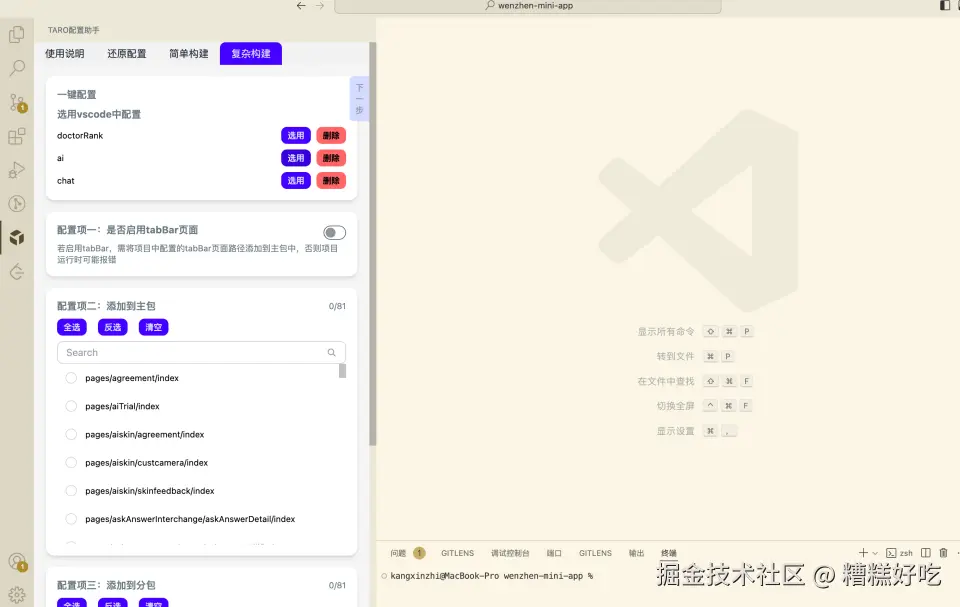Open the terminal launch profile dropdown chevron
Viewport: 960px width, 607px height.
pyautogui.click(x=875, y=553)
